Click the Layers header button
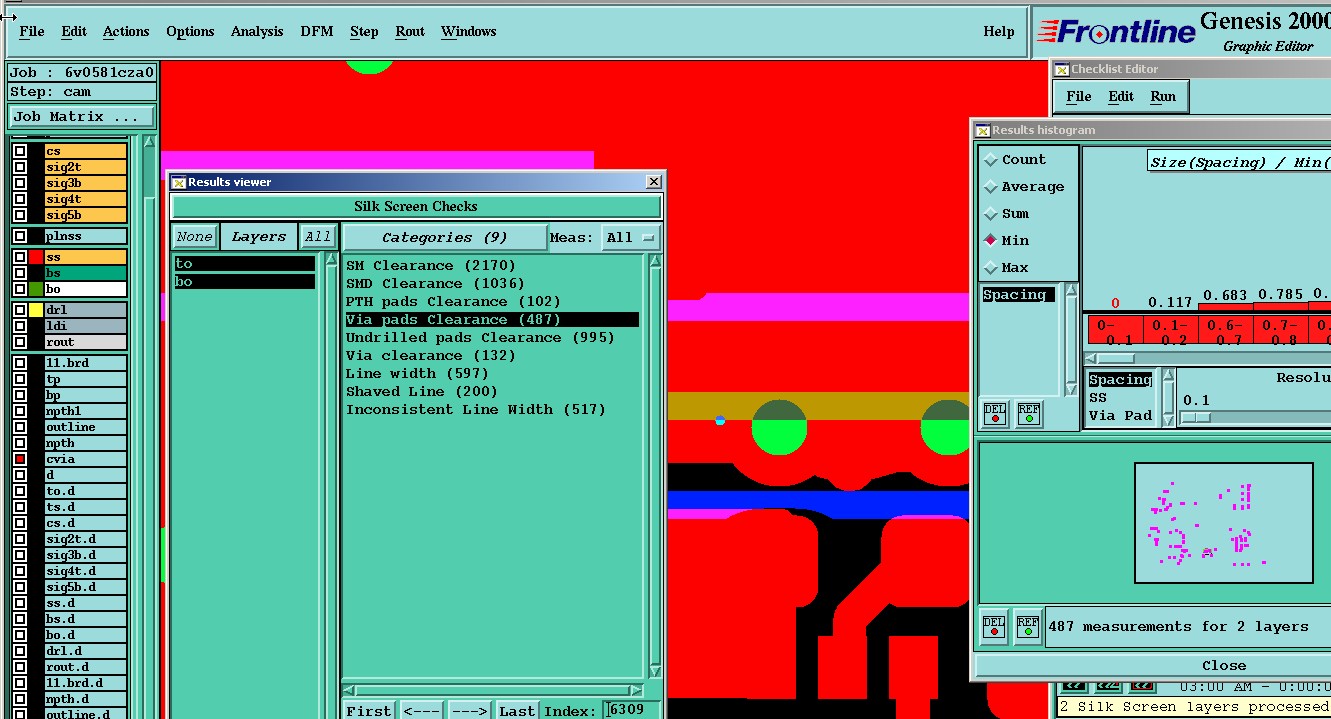Viewport: 1331px width, 719px height. pos(259,237)
